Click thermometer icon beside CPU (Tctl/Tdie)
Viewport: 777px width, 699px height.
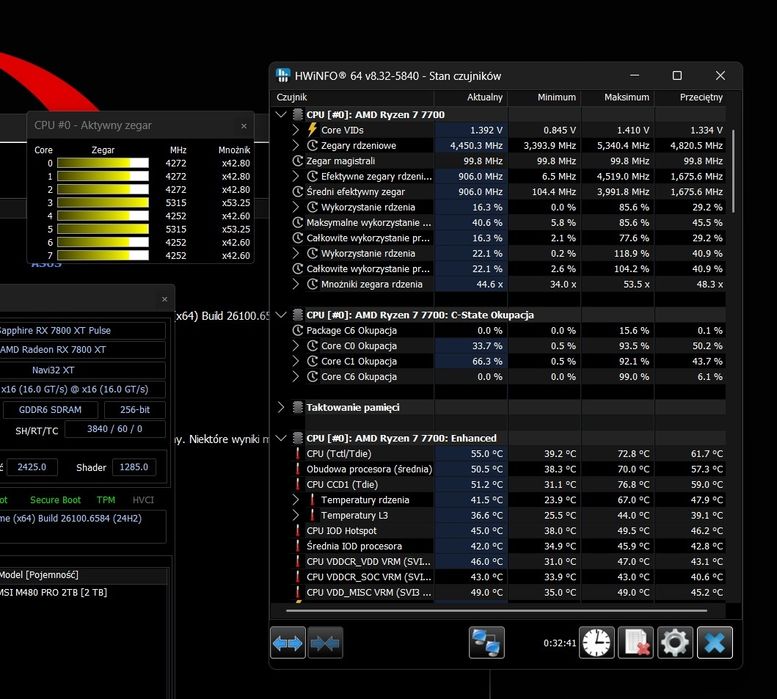298,454
